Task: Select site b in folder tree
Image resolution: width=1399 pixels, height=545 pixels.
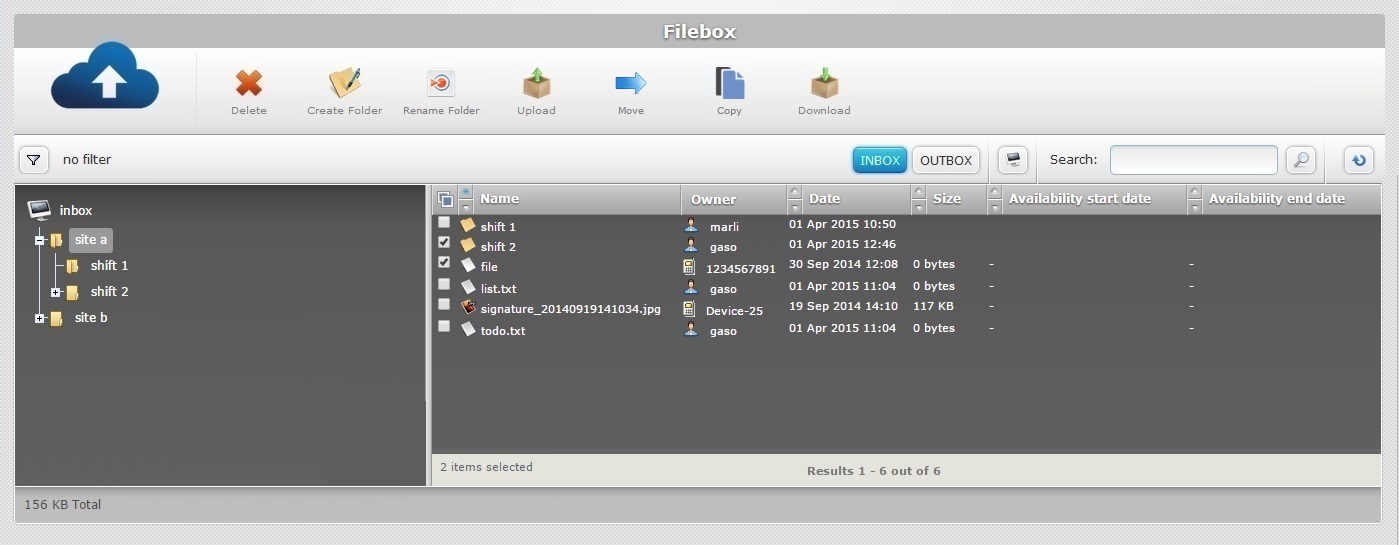Action: (x=91, y=318)
